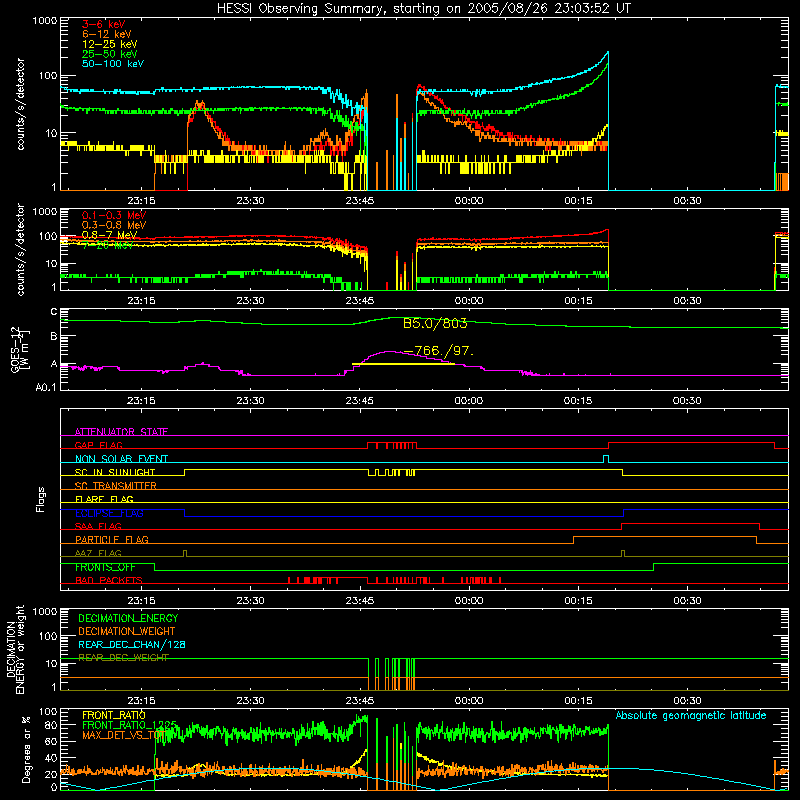Screen dimensions: 800x800
Task: Click the 'Degrees or %' axis label
Action: pos(26,749)
